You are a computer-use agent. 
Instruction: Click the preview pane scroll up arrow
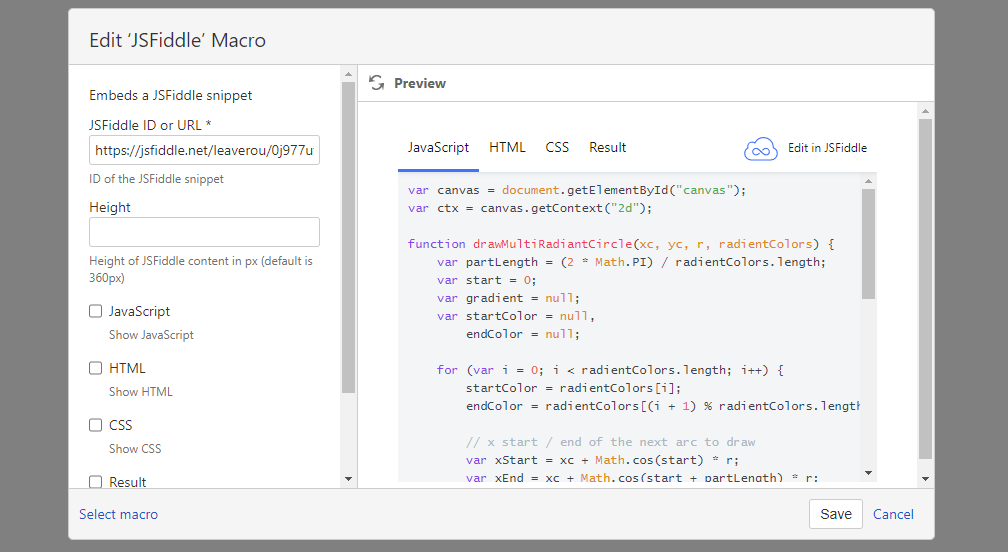tap(926, 111)
